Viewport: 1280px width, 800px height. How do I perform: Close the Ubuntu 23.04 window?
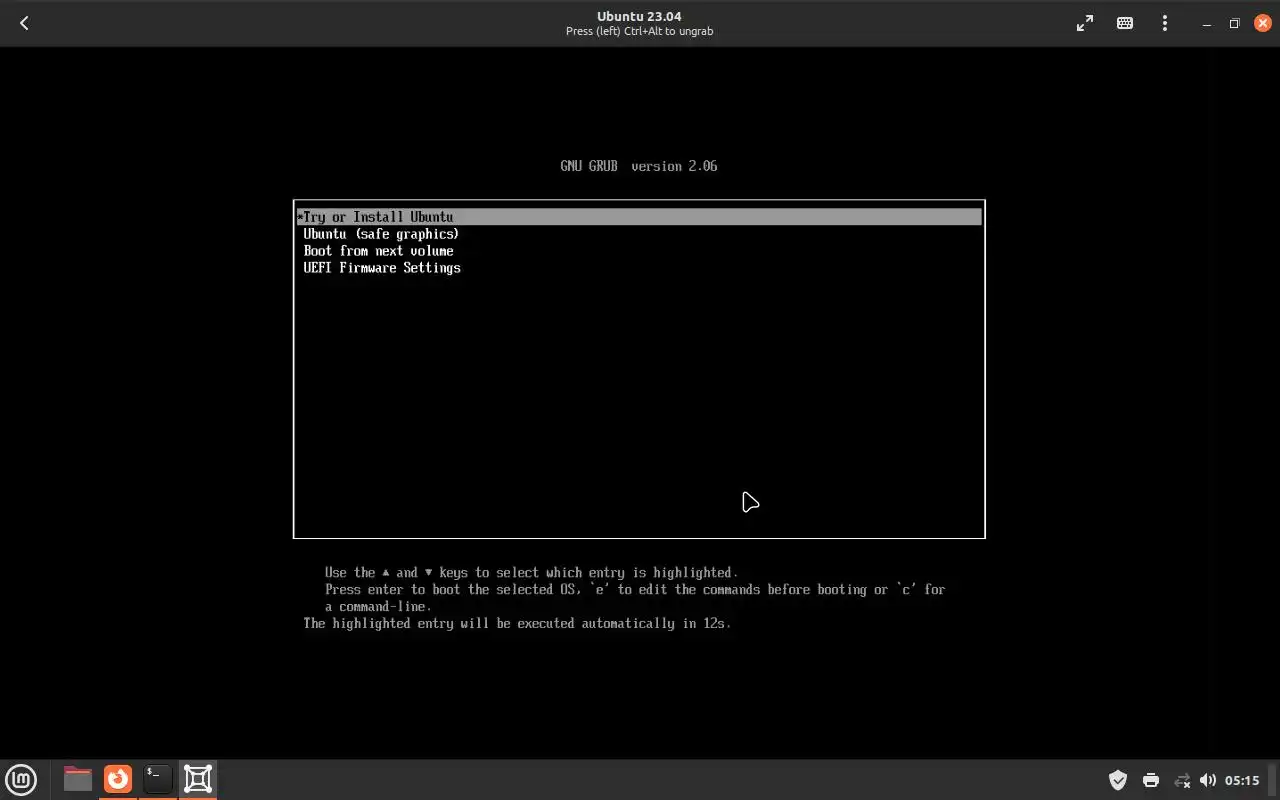(x=1262, y=23)
